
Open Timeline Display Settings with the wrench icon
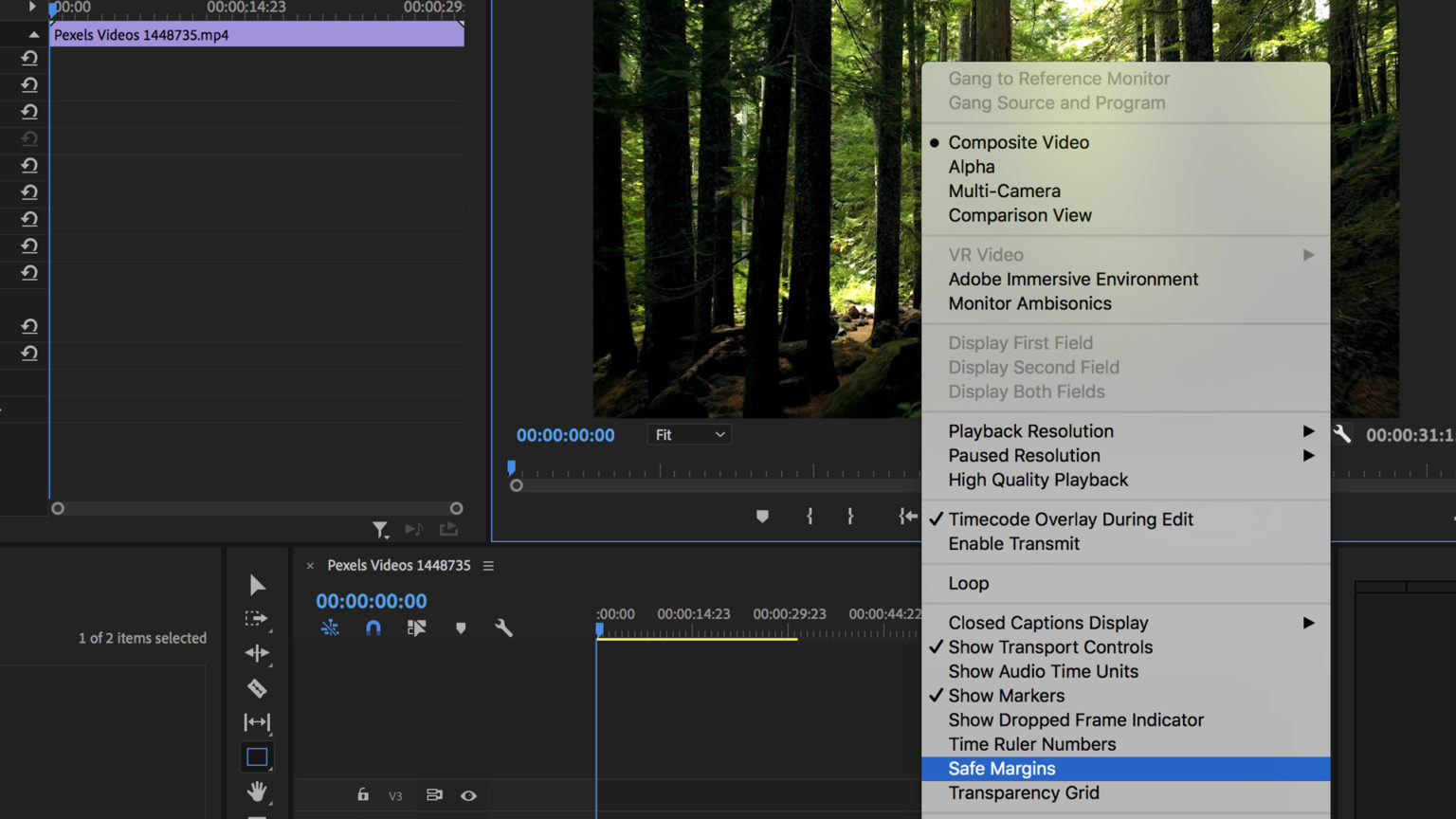click(x=504, y=628)
